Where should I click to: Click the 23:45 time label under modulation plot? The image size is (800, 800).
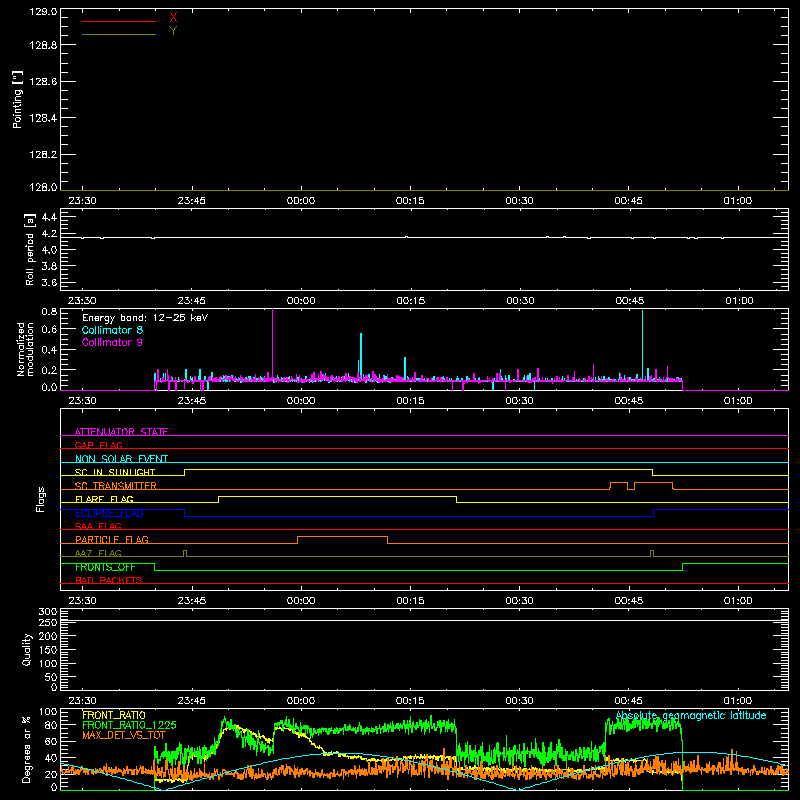[192, 401]
